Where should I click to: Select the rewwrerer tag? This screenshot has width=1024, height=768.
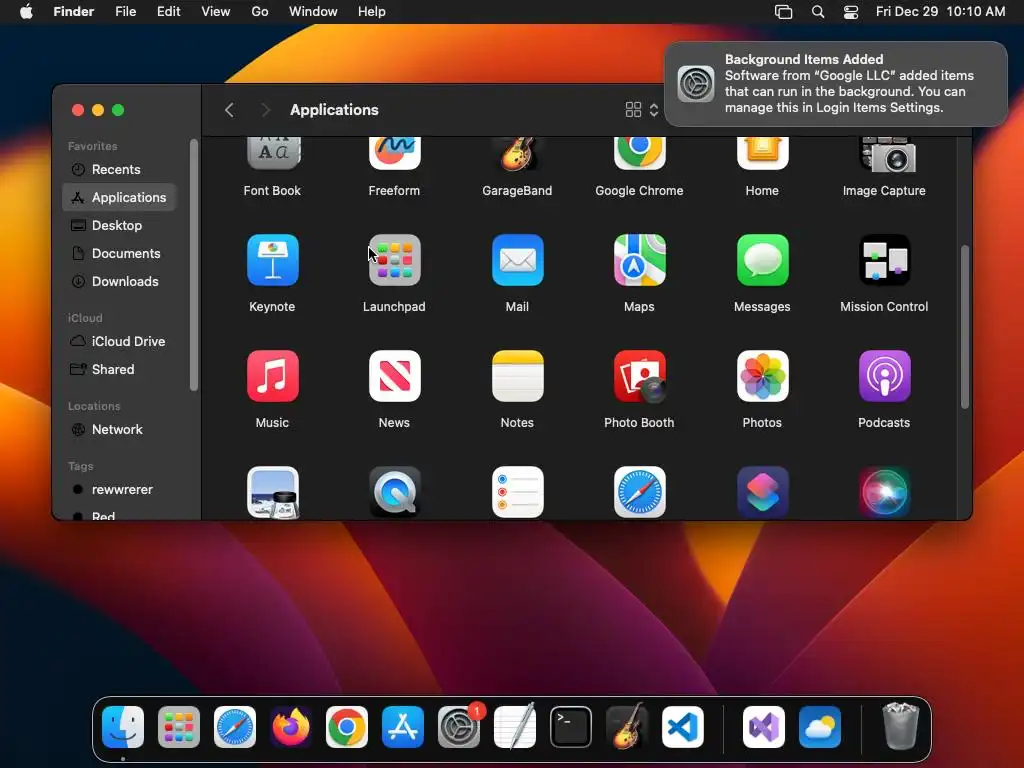pyautogui.click(x=119, y=490)
